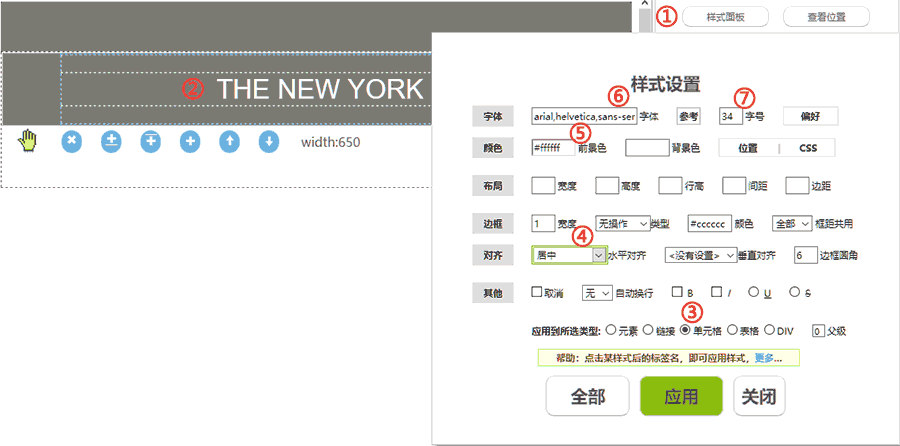Click the hand drag icon
900x446 pixels.
tap(26, 141)
